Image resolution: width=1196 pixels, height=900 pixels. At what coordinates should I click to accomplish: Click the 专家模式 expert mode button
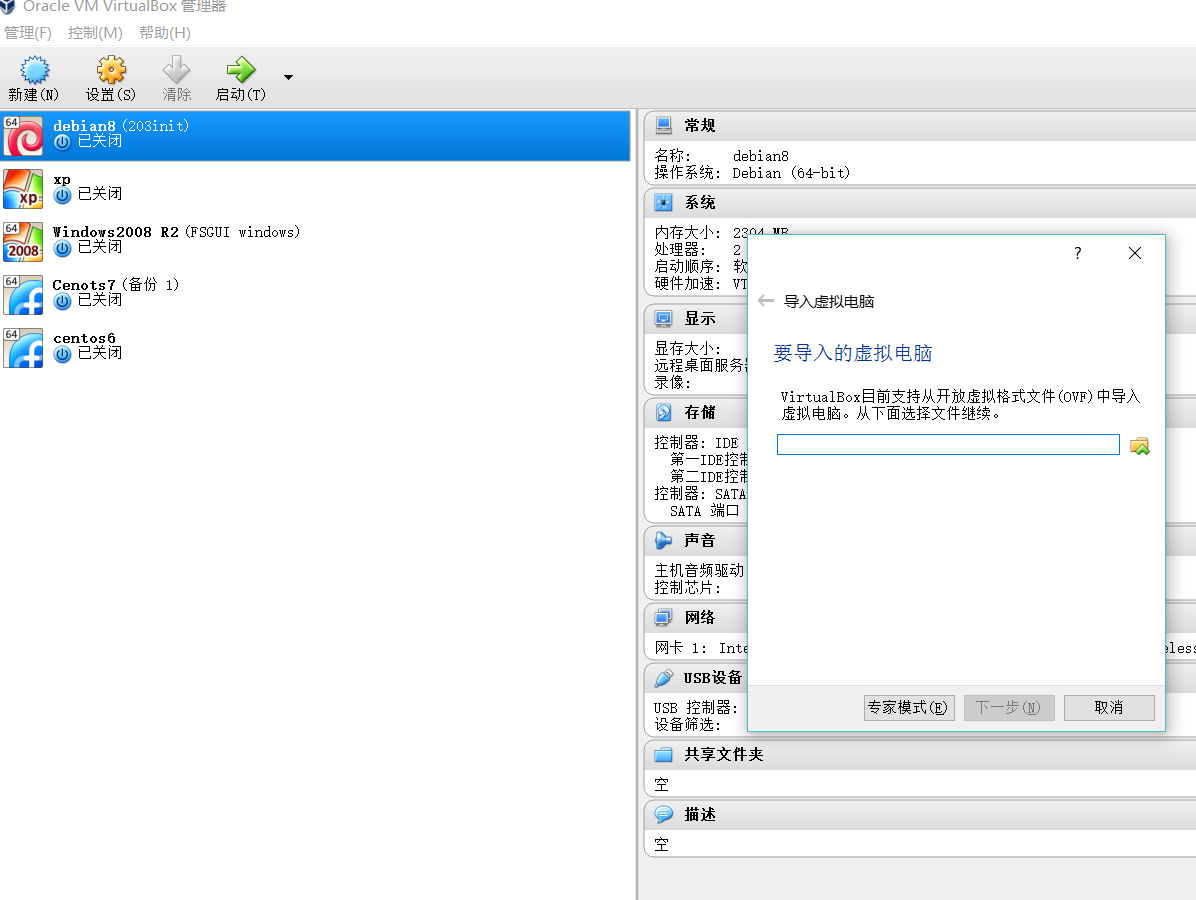[x=908, y=707]
